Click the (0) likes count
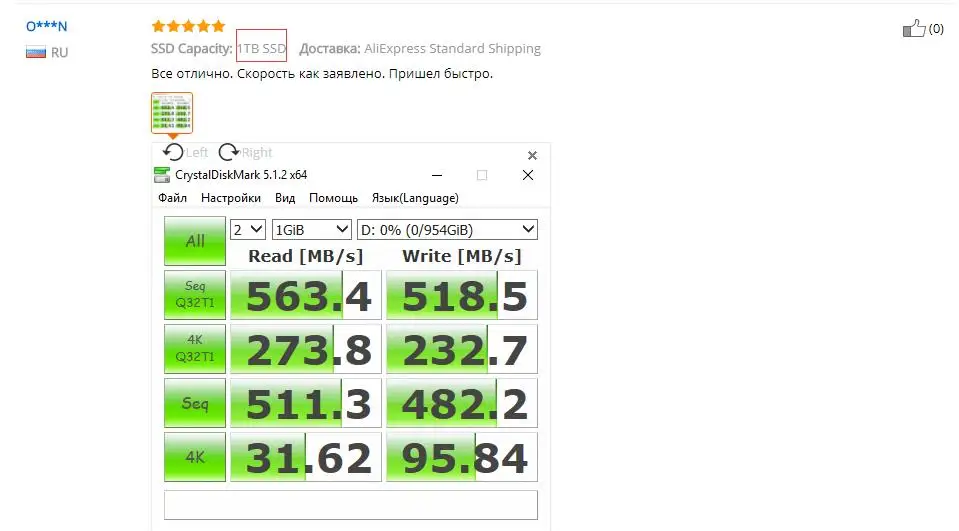Image resolution: width=959 pixels, height=531 pixels. pos(936,29)
